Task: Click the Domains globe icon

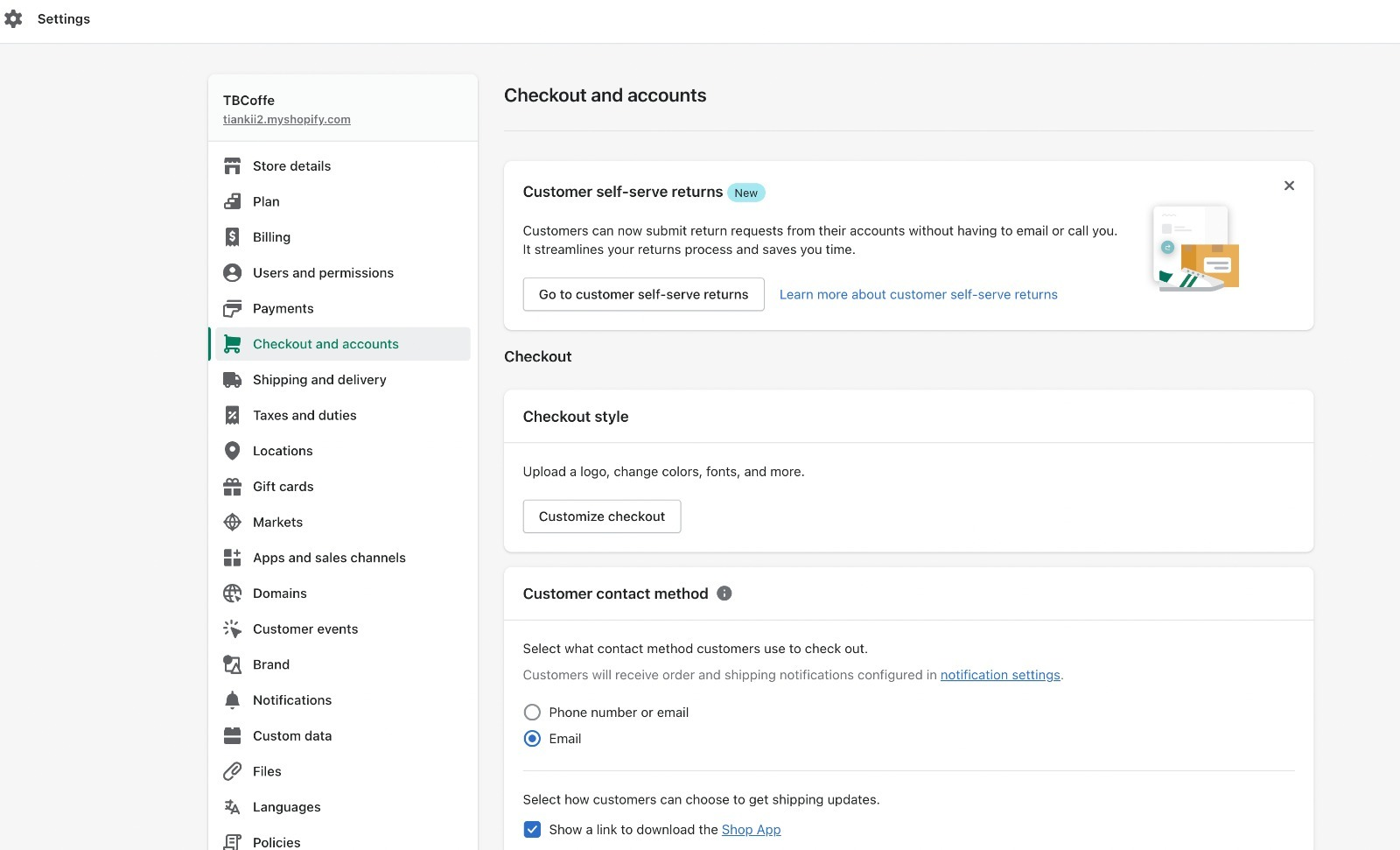Action: 232,594
